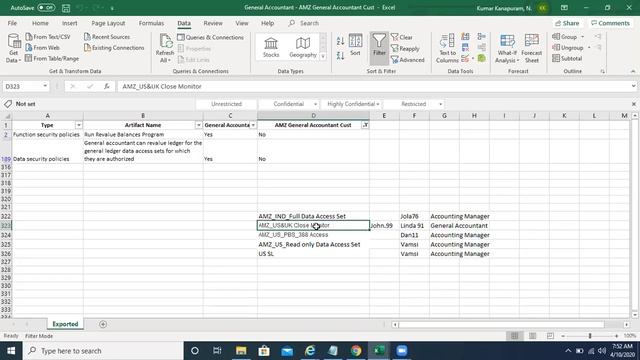Viewport: 640px width, 360px height.
Task: Click the Group rows icon
Action: pyautogui.click(x=565, y=37)
